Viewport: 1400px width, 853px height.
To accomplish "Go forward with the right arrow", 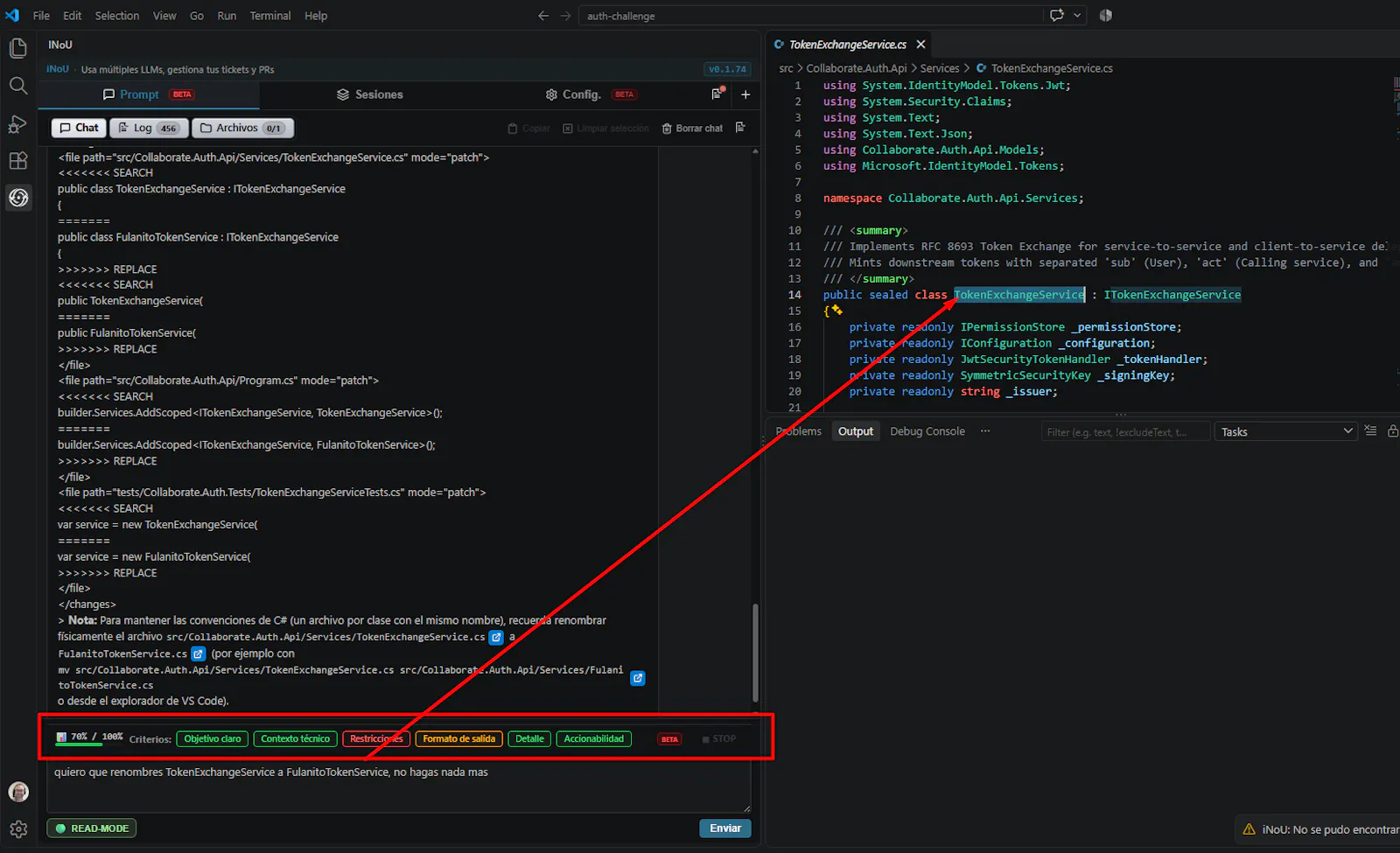I will pos(565,16).
